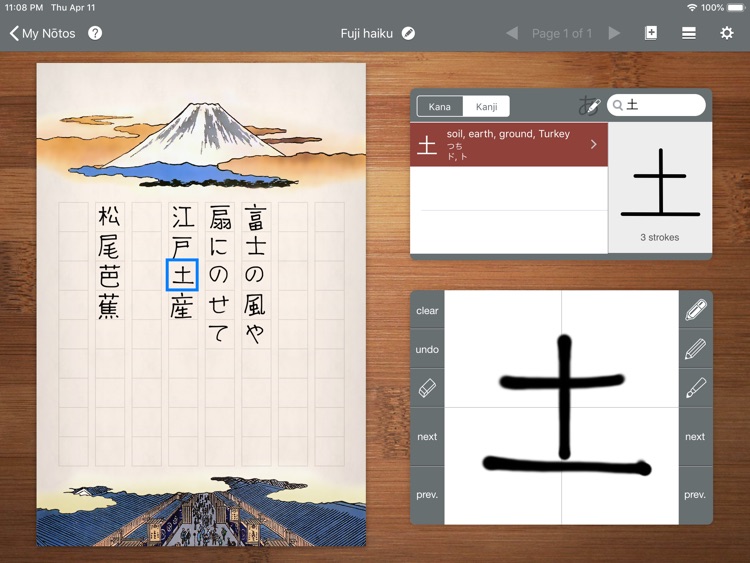
Task: Edit the Fuji haiku title pencil icon
Action: tap(408, 33)
